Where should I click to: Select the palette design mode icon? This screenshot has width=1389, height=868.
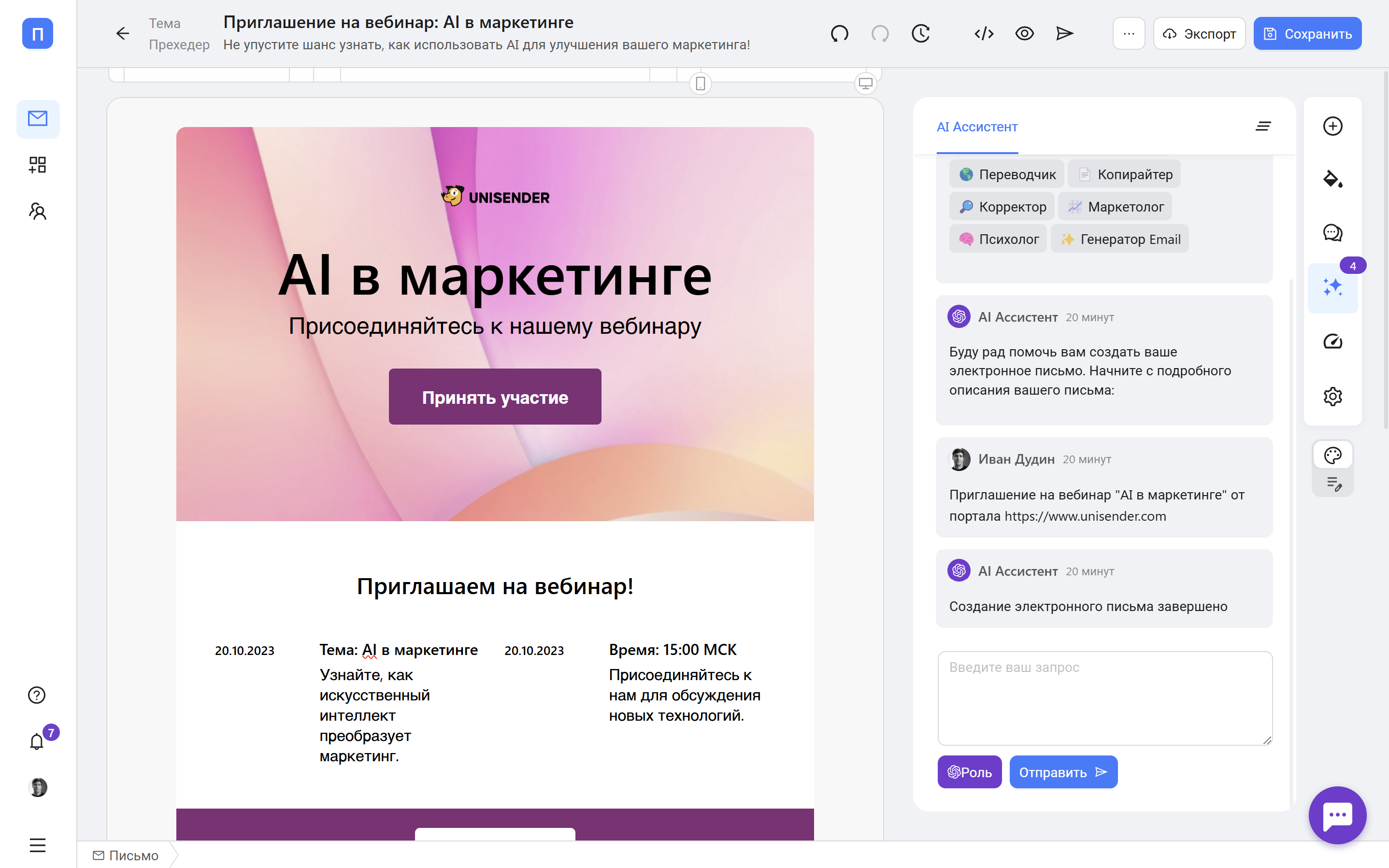[x=1332, y=456]
